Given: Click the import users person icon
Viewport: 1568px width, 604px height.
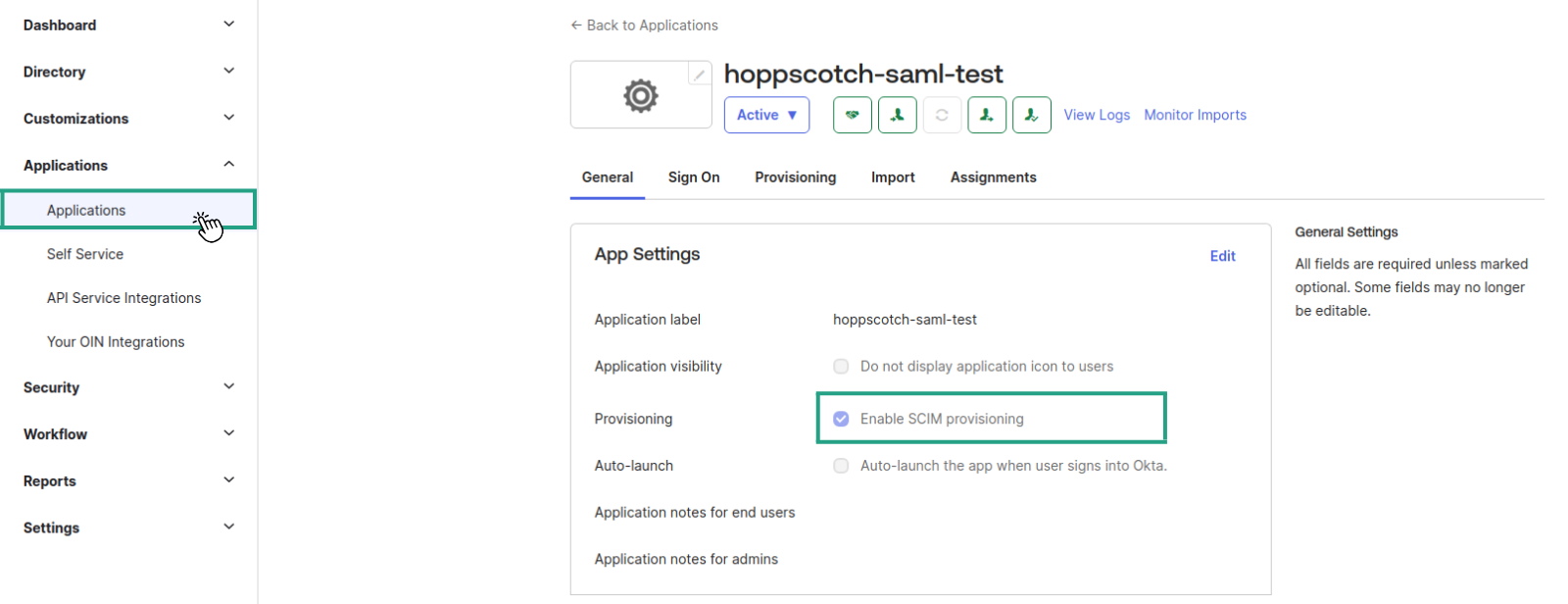Looking at the screenshot, I should pos(898,115).
